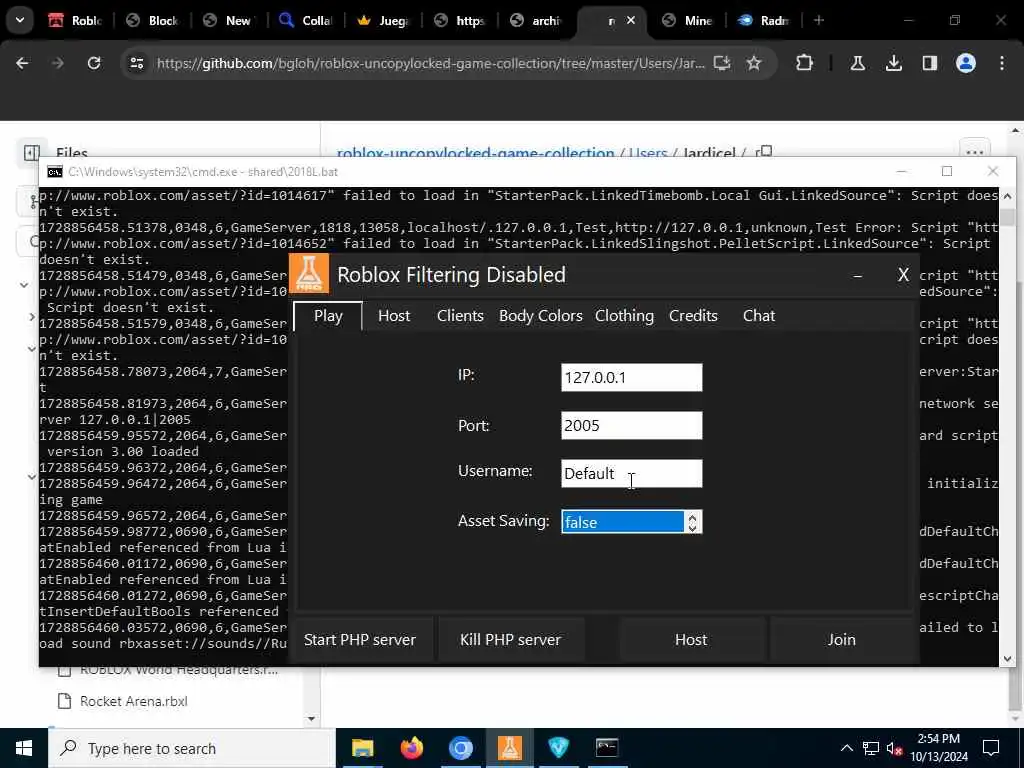
Task: Open the tab search dropdown arrow
Action: (x=20, y=20)
